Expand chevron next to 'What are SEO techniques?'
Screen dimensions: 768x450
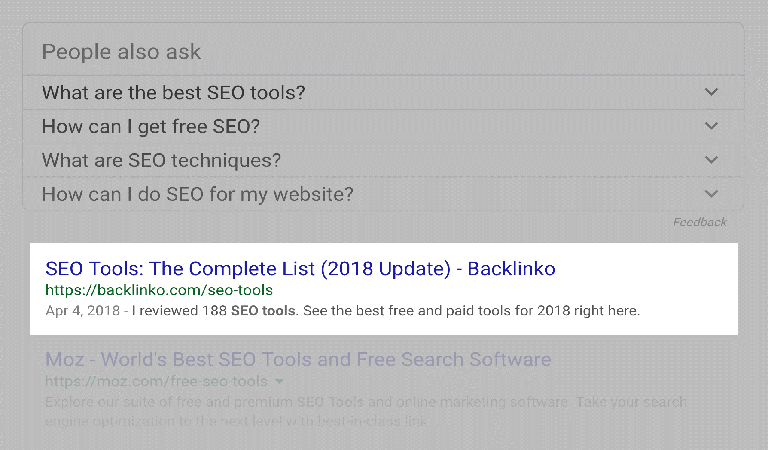pyautogui.click(x=711, y=160)
